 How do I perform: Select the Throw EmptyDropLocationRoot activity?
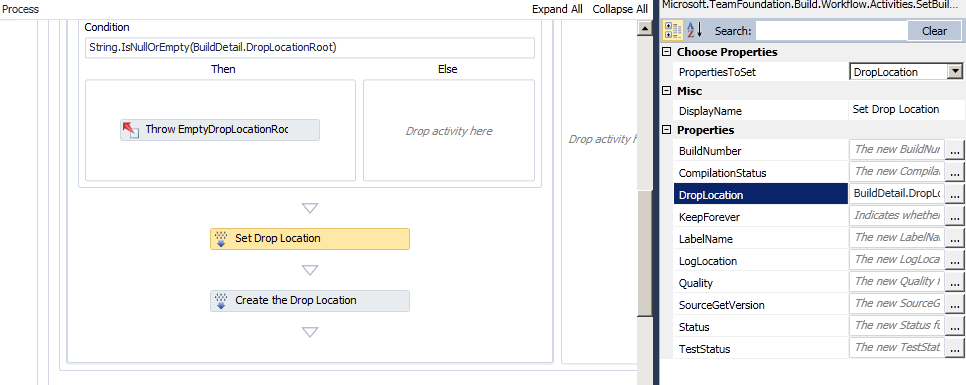(220, 130)
